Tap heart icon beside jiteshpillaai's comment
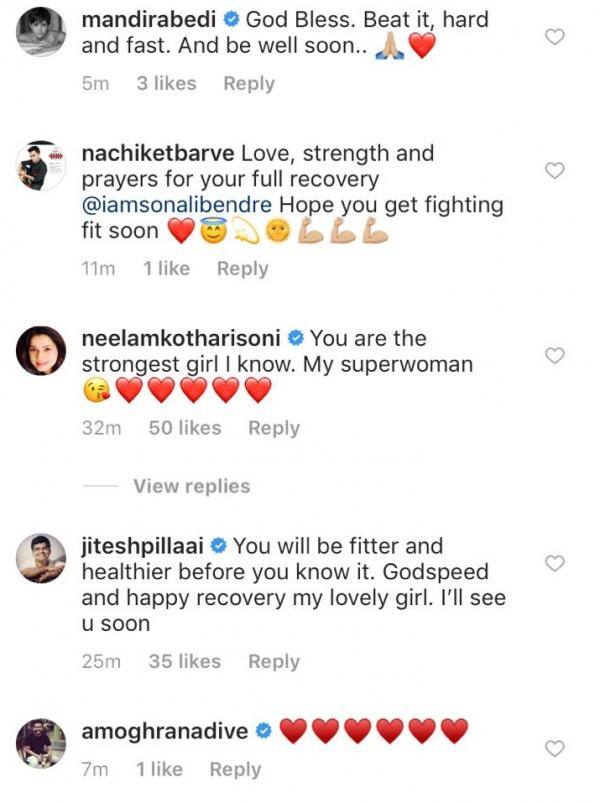Image resolution: width=600 pixels, height=803 pixels. [555, 564]
